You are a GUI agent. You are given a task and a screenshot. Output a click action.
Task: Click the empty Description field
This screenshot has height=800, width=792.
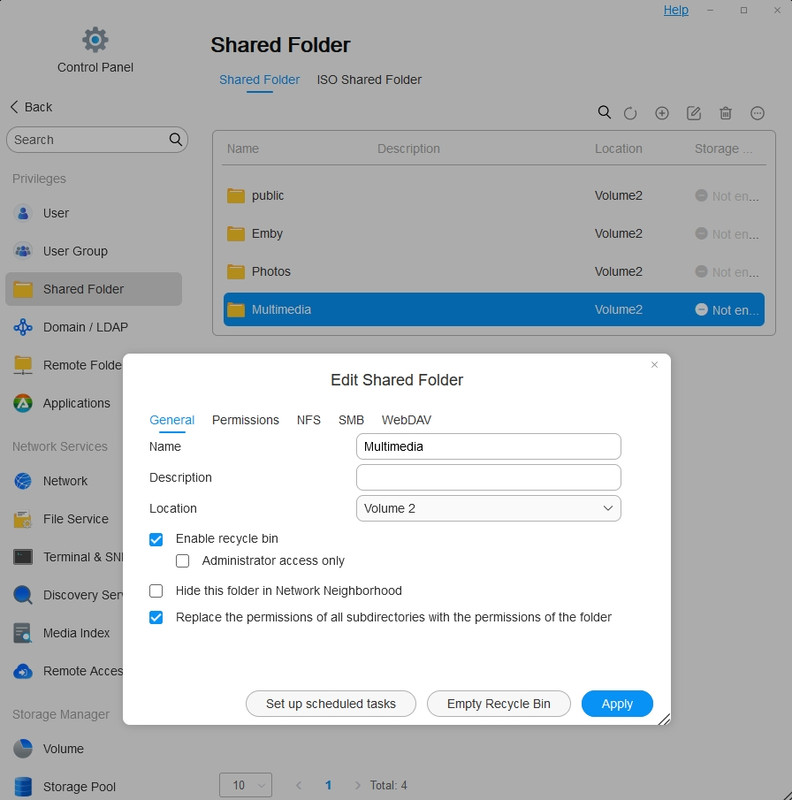click(x=488, y=478)
